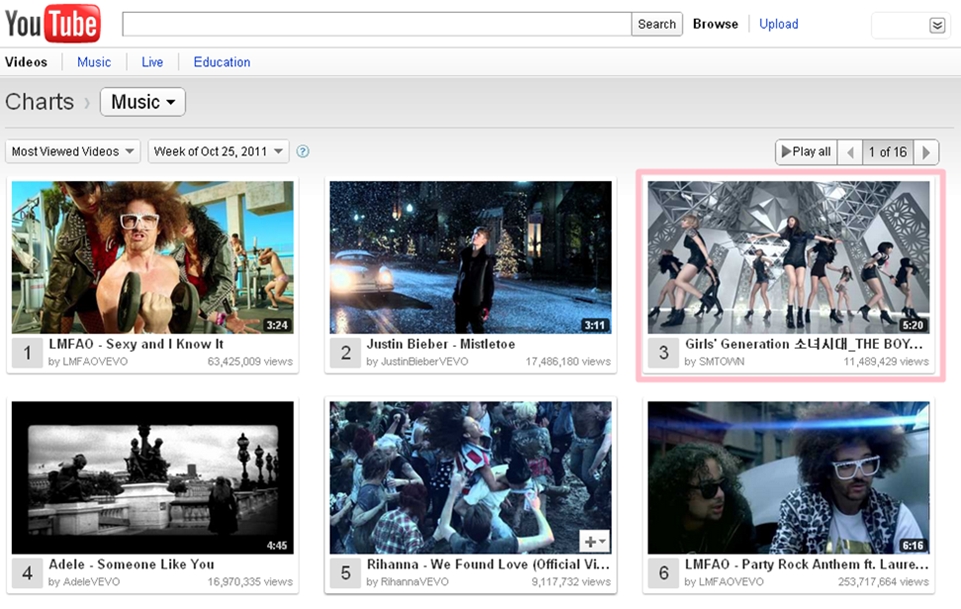The height and width of the screenshot is (609, 961).
Task: Click the '9,117,732 views' count
Action: coord(571,581)
